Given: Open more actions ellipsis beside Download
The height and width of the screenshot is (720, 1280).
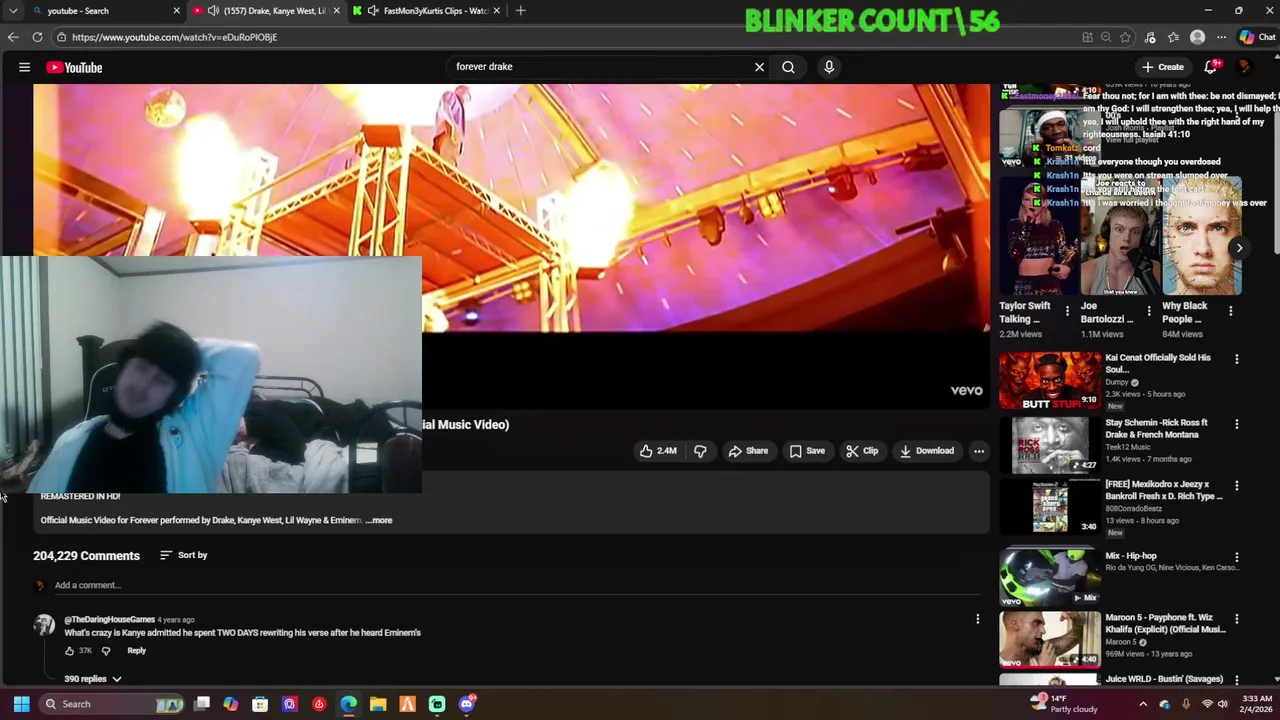Looking at the screenshot, I should tap(979, 451).
